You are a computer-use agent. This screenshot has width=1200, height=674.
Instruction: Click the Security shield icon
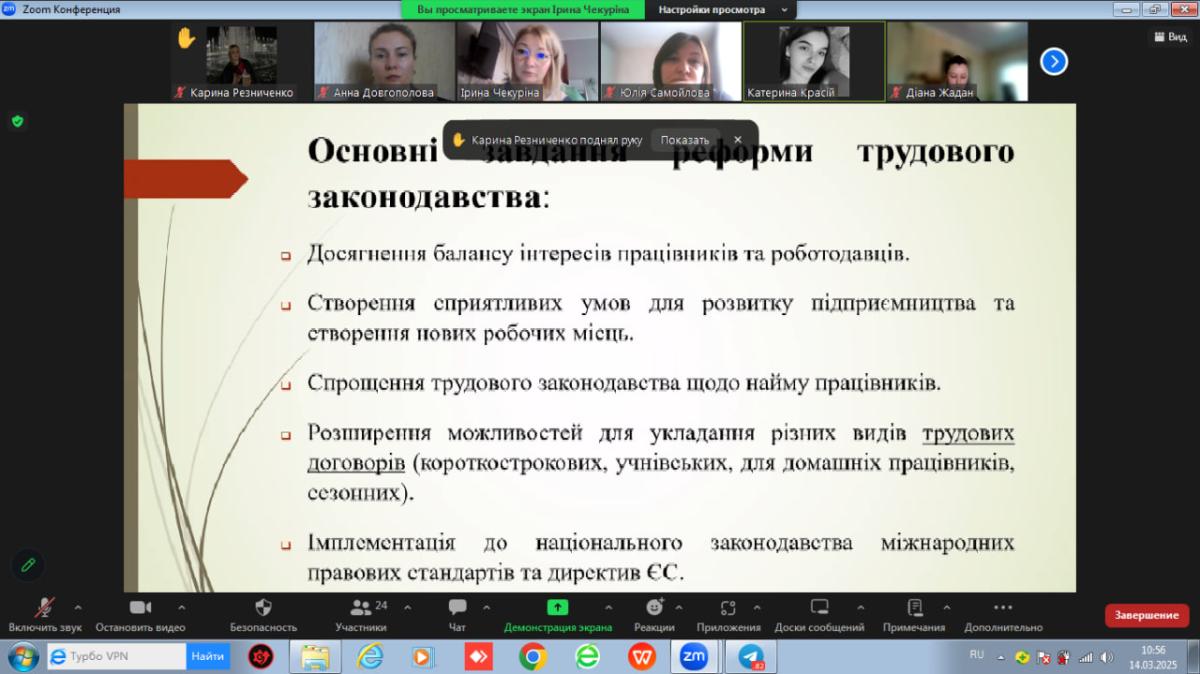point(264,608)
